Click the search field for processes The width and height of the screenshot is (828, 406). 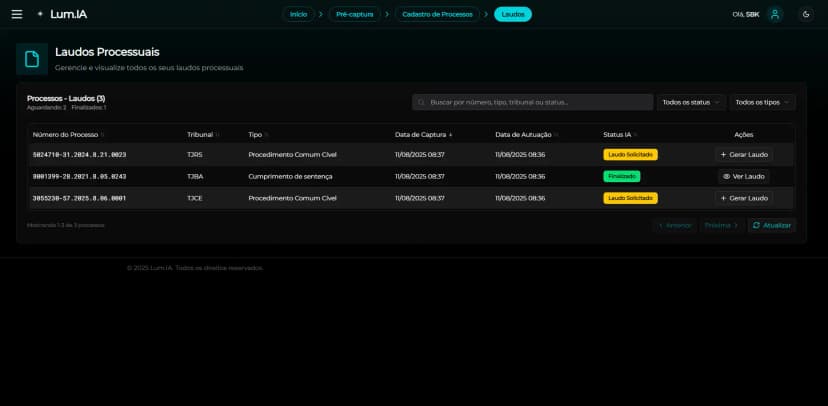tap(532, 102)
